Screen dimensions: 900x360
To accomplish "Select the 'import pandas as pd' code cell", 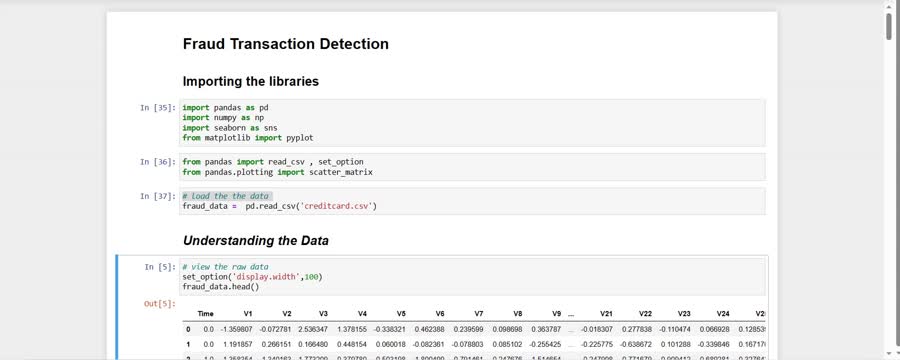I will click(x=472, y=123).
